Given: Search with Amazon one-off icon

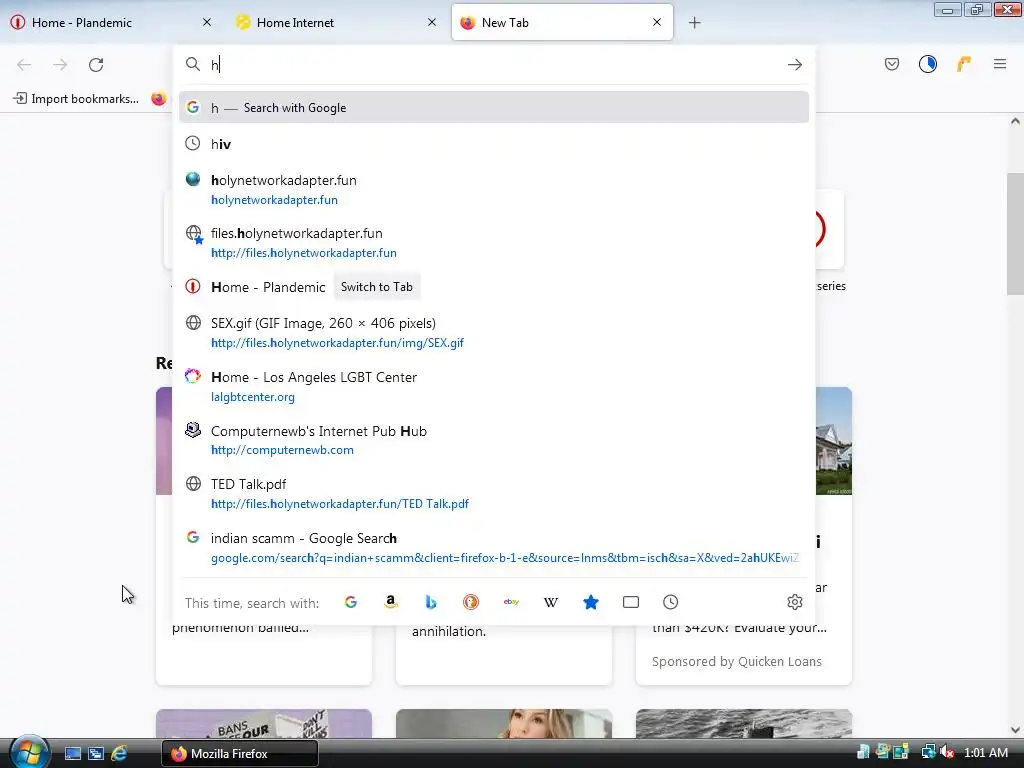Looking at the screenshot, I should pyautogui.click(x=391, y=602).
